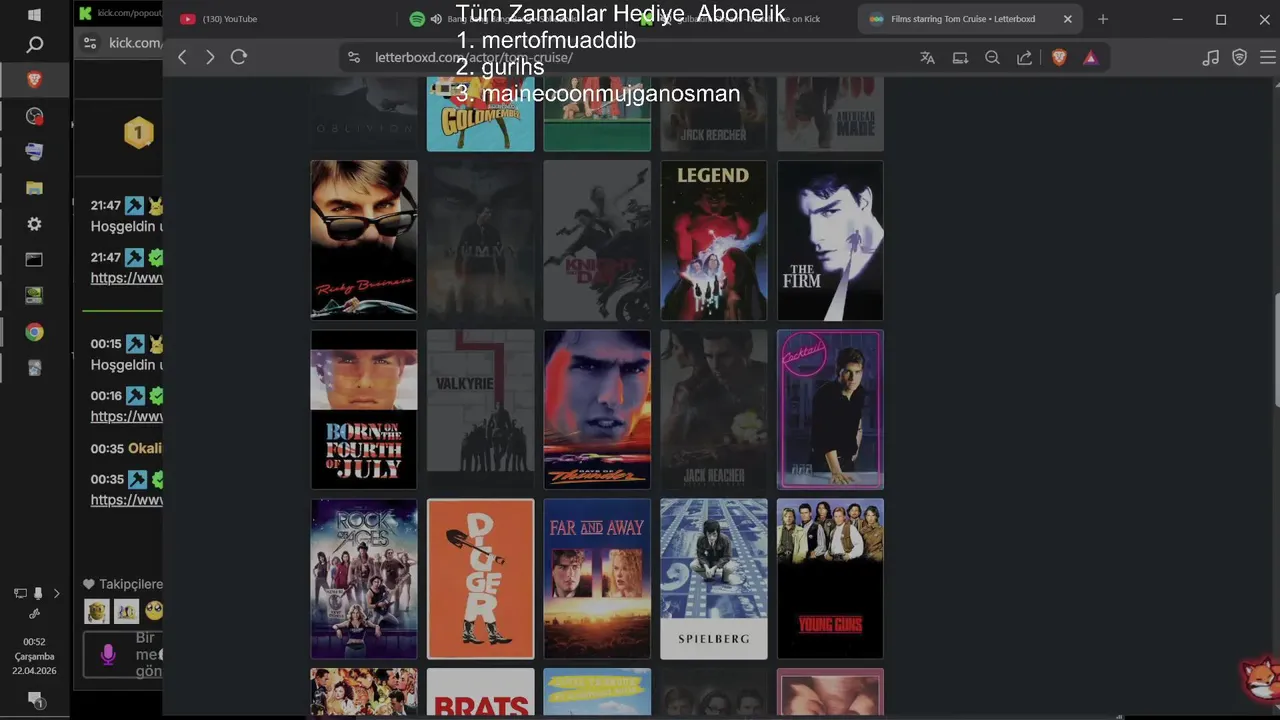Open the orange Dugger poster
Image resolution: width=1280 pixels, height=720 pixels.
click(x=480, y=579)
